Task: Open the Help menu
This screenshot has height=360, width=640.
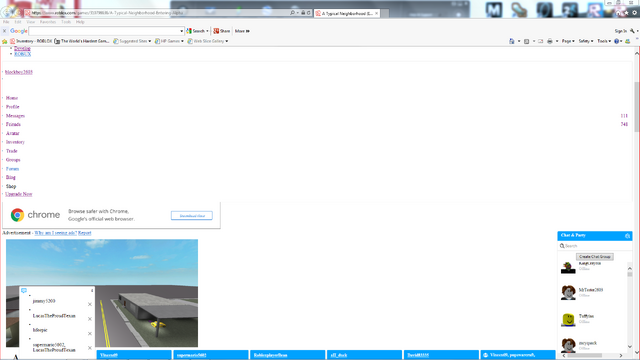Action: [x=80, y=22]
